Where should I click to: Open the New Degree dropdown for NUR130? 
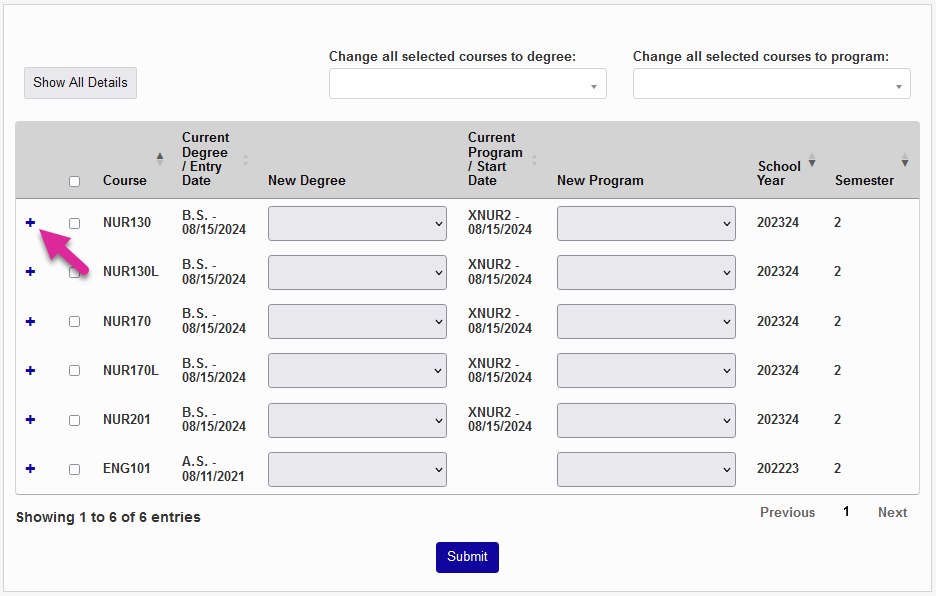(x=357, y=223)
